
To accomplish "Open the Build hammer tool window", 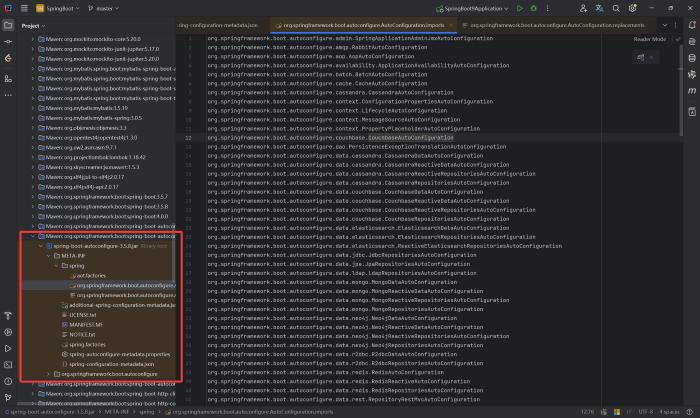I will (8, 316).
